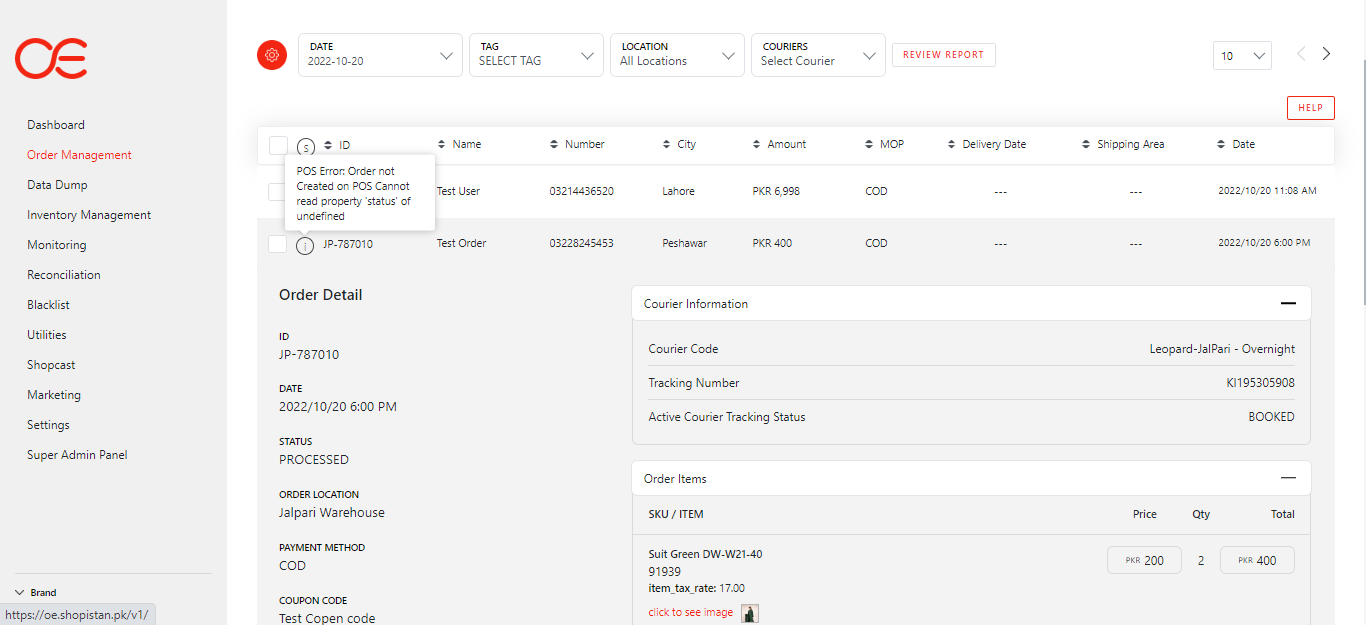Click the red settings gear icon

[x=272, y=56]
